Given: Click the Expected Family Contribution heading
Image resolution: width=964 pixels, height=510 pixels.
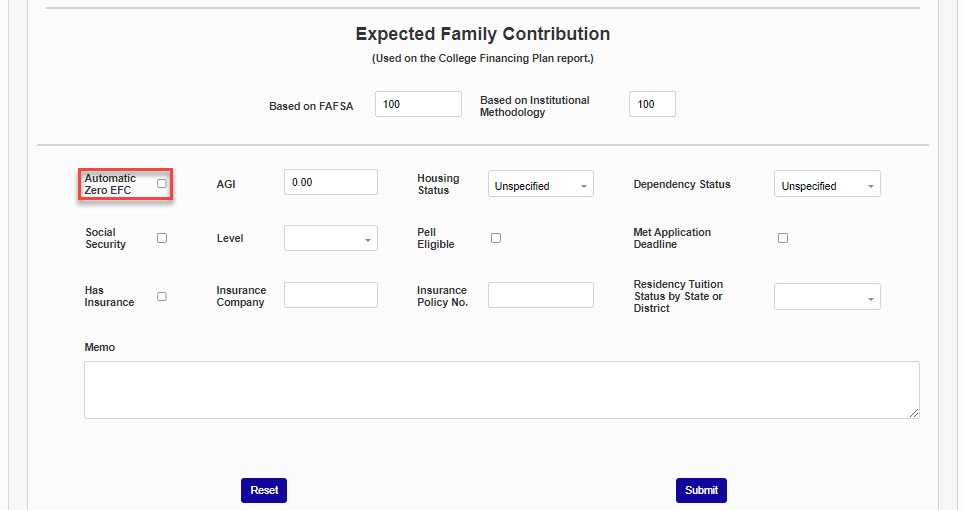Looking at the screenshot, I should (482, 35).
